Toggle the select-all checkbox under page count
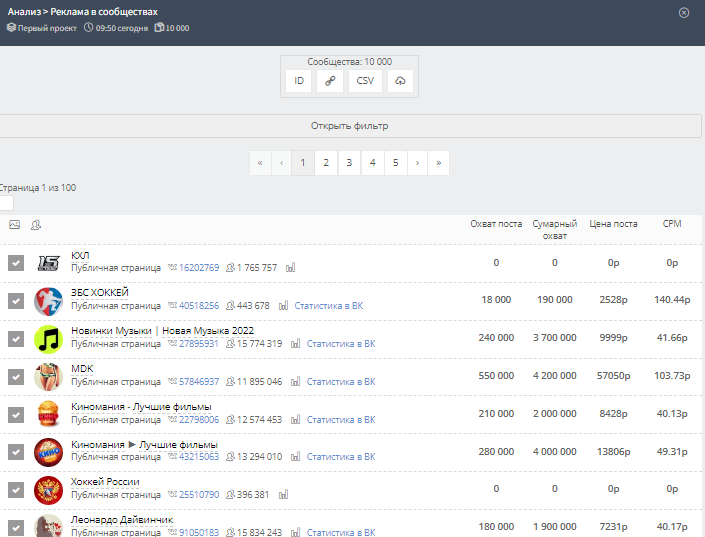Image resolution: width=705 pixels, height=537 pixels. [x=6, y=203]
